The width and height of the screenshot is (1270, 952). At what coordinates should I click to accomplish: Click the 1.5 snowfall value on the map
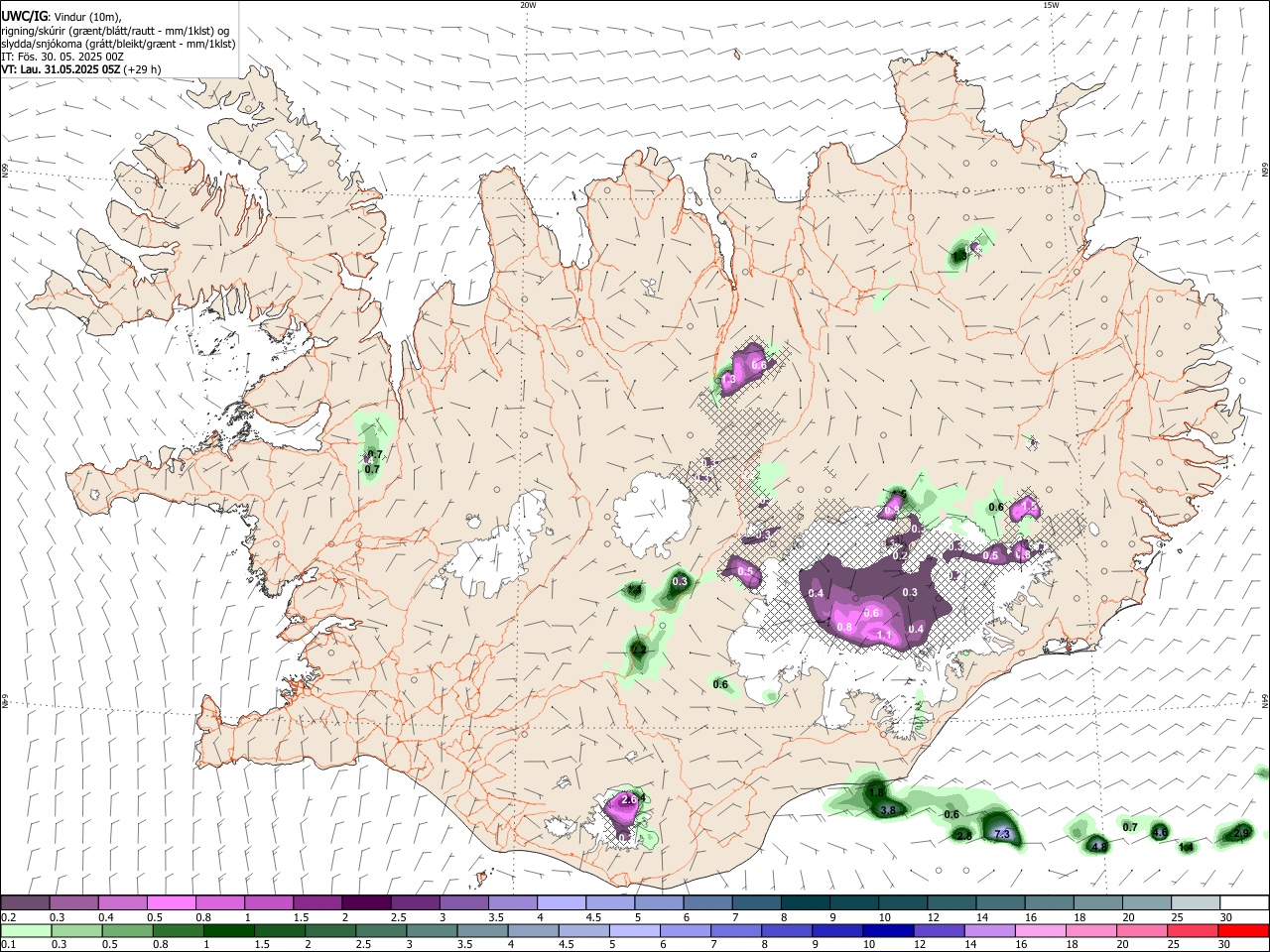[x=1030, y=508]
